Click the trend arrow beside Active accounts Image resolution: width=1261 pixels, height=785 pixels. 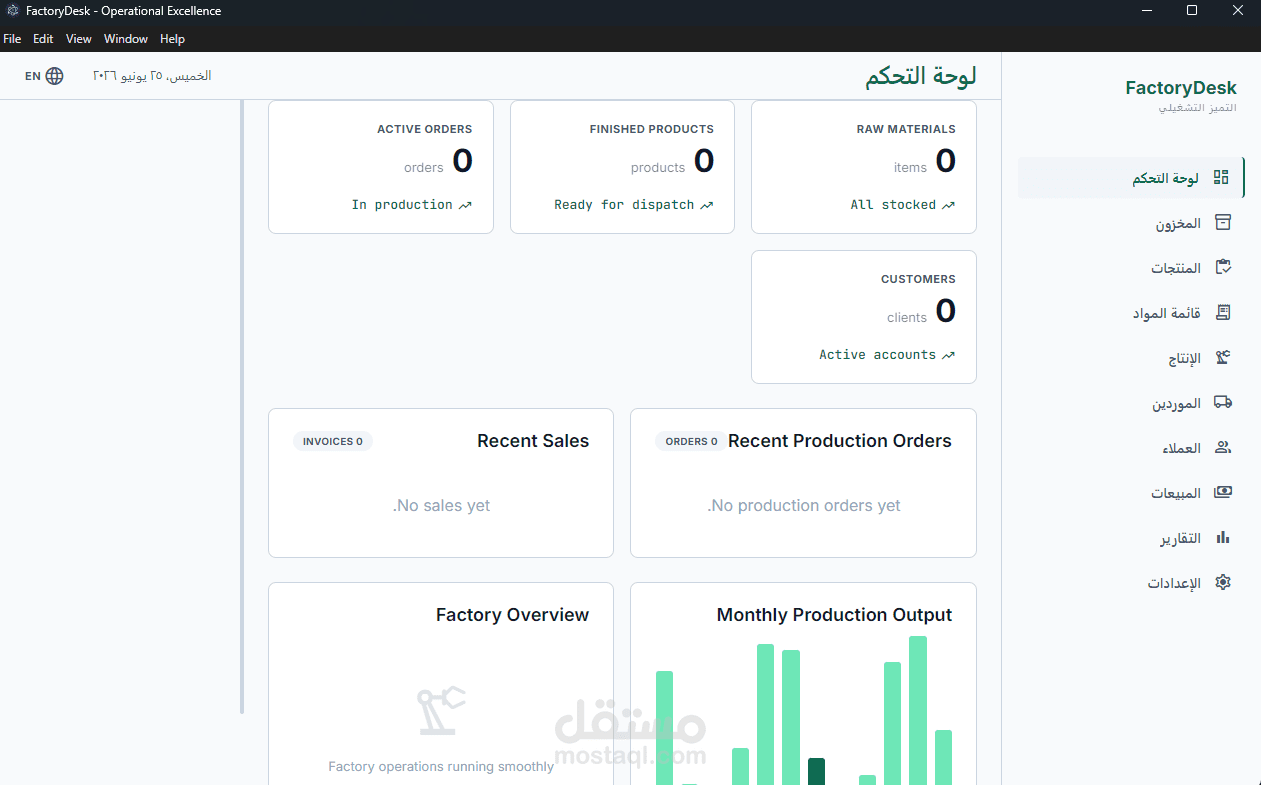[948, 355]
